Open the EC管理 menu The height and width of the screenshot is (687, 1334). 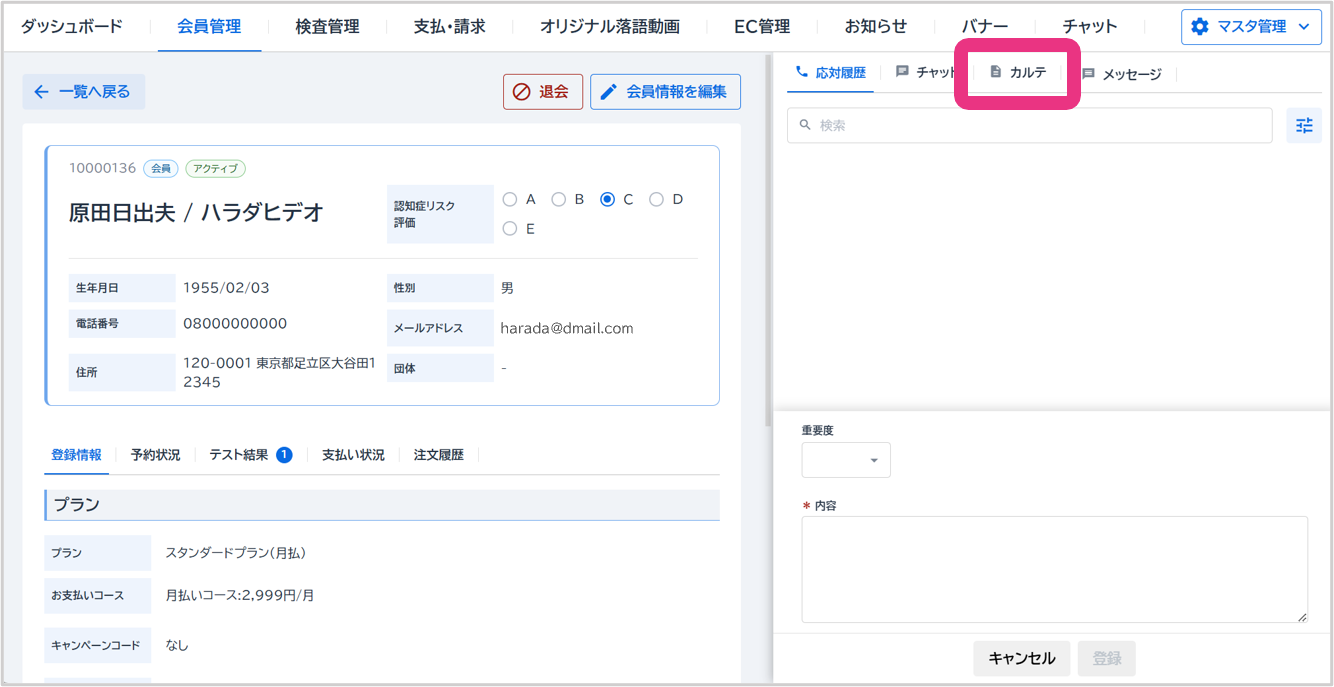[761, 27]
